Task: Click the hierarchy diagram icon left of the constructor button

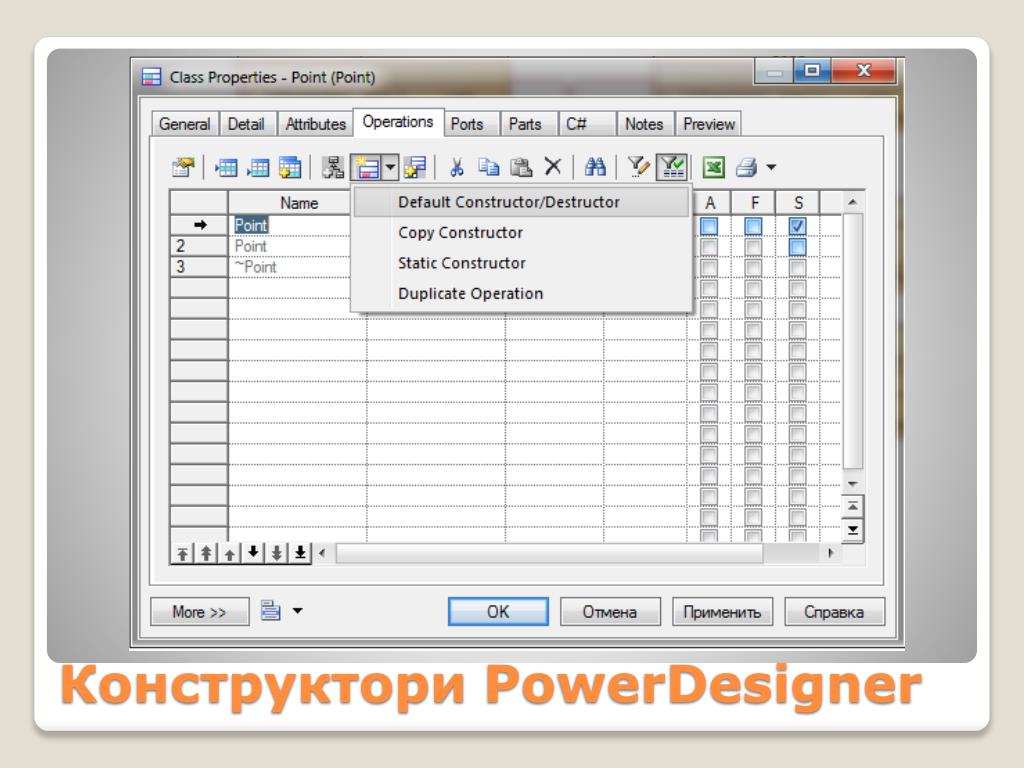Action: [x=333, y=168]
